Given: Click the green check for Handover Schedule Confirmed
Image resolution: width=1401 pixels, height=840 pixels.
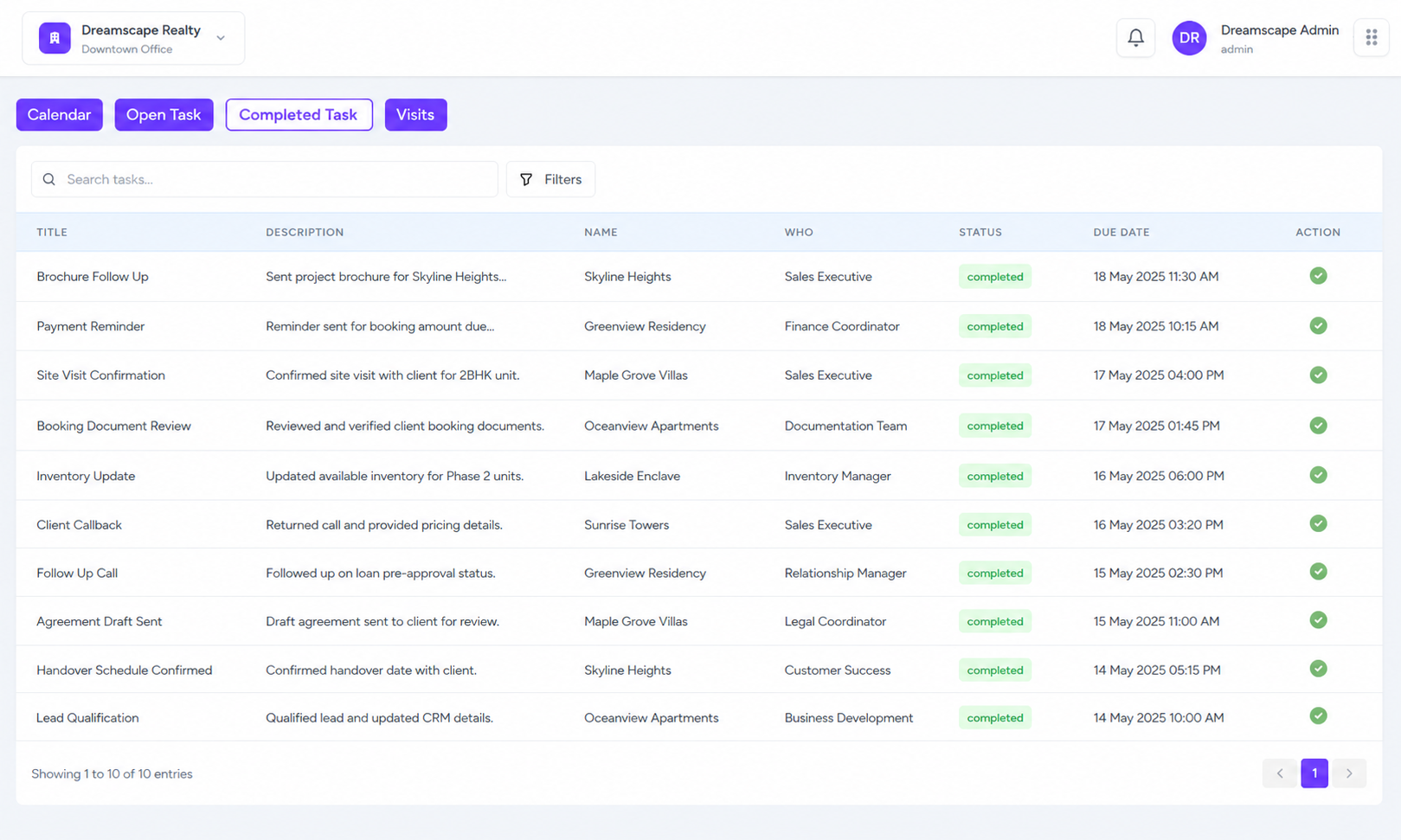Looking at the screenshot, I should click(x=1318, y=669).
